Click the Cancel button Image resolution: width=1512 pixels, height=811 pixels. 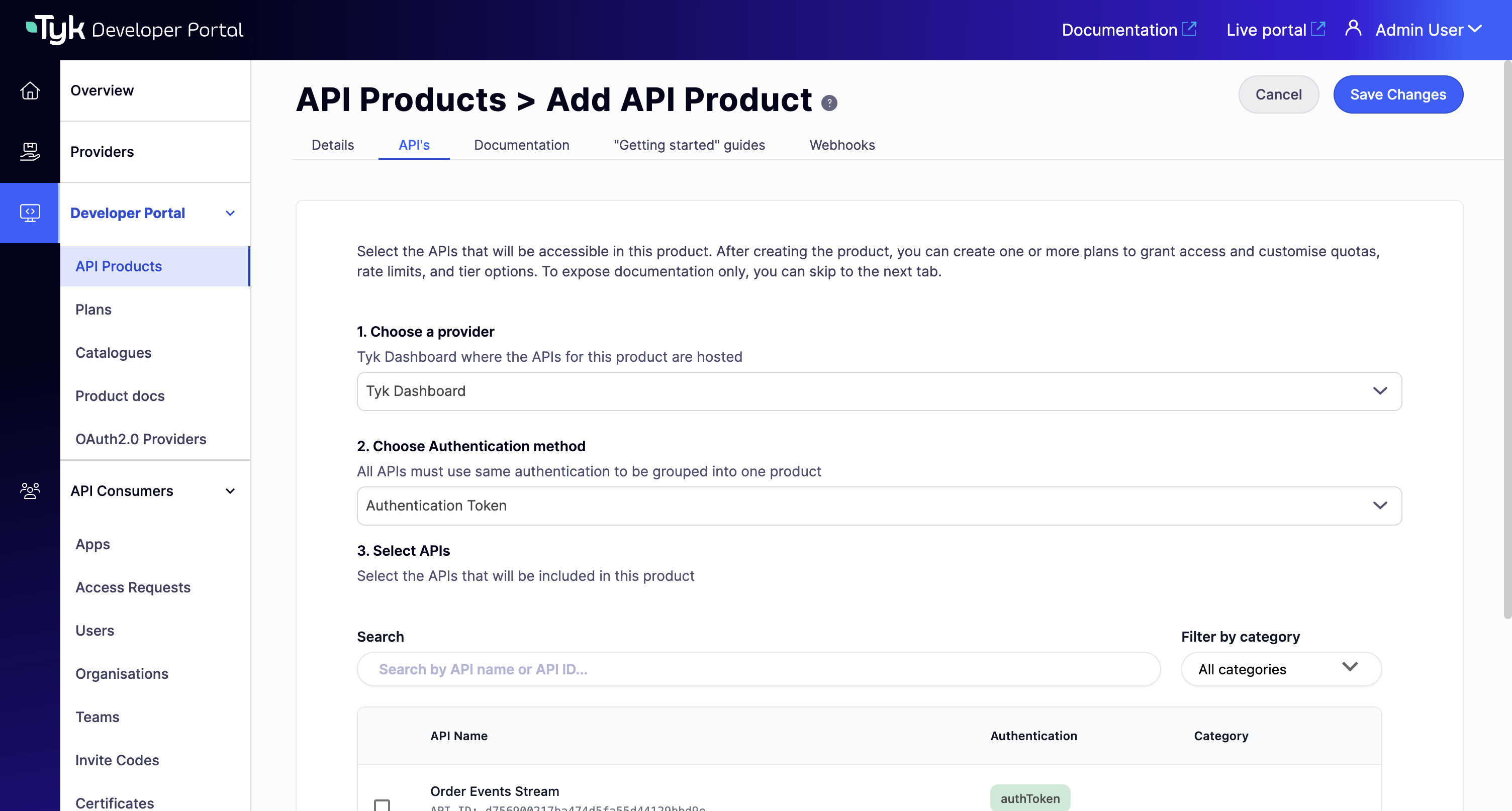pos(1278,94)
